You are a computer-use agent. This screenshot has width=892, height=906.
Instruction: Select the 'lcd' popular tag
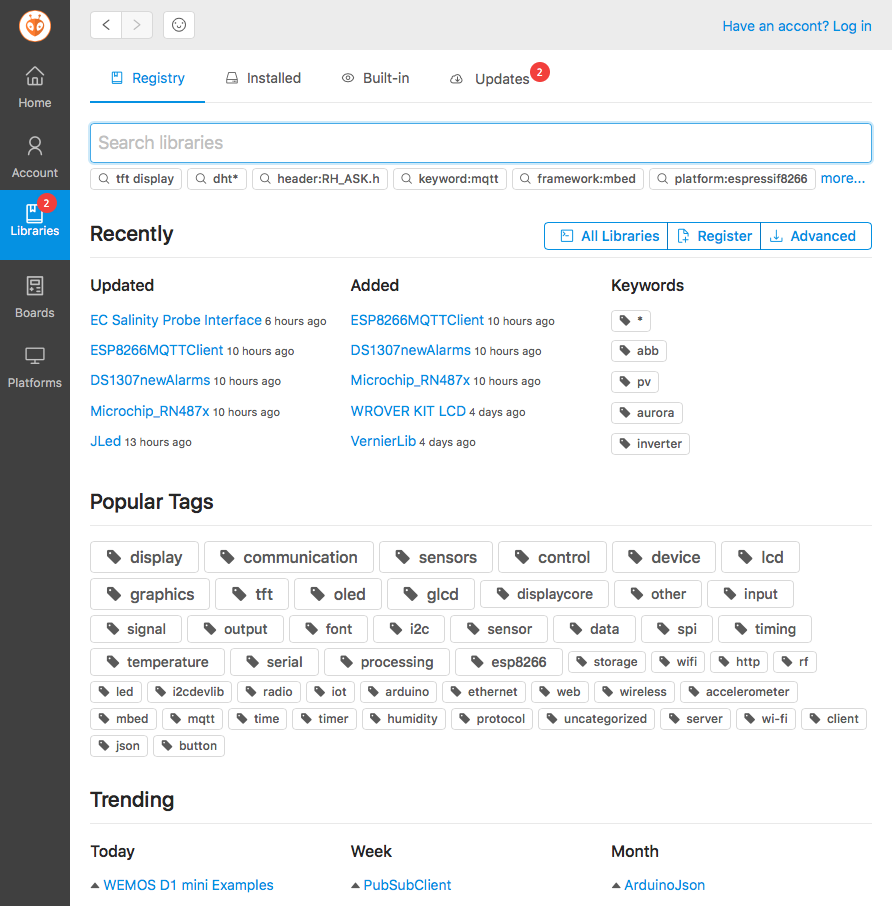pyautogui.click(x=761, y=557)
